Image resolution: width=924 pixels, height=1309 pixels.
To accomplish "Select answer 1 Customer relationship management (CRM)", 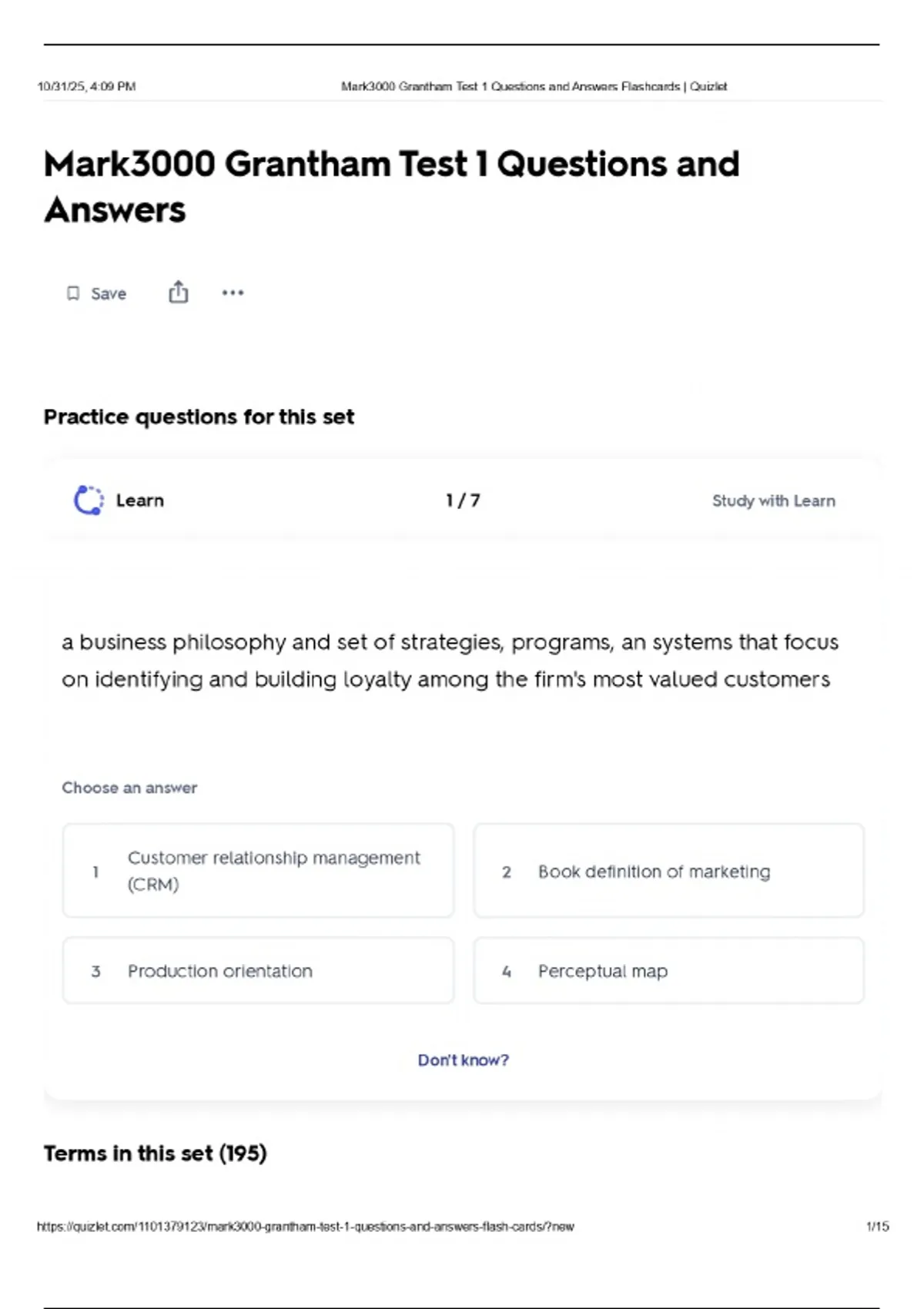I will pos(258,870).
